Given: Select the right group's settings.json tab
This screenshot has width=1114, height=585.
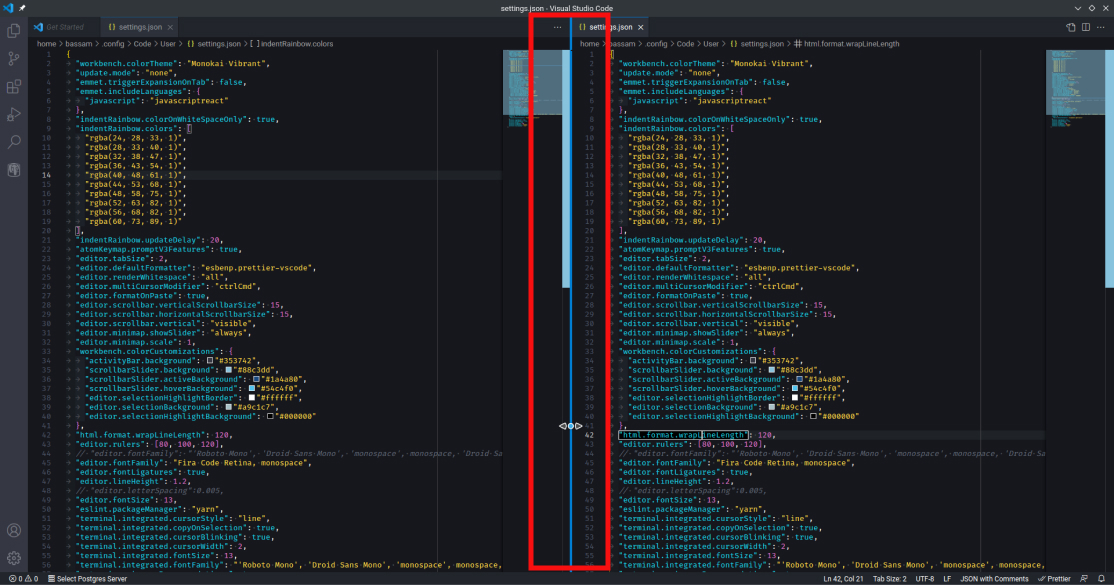Looking at the screenshot, I should click(x=610, y=27).
